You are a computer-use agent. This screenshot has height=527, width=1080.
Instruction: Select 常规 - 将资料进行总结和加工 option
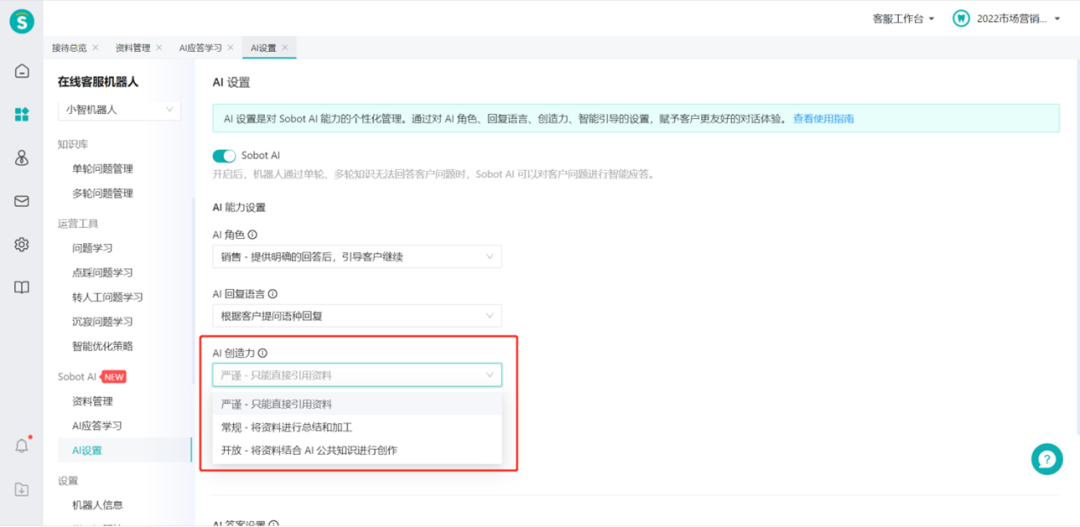(357, 427)
